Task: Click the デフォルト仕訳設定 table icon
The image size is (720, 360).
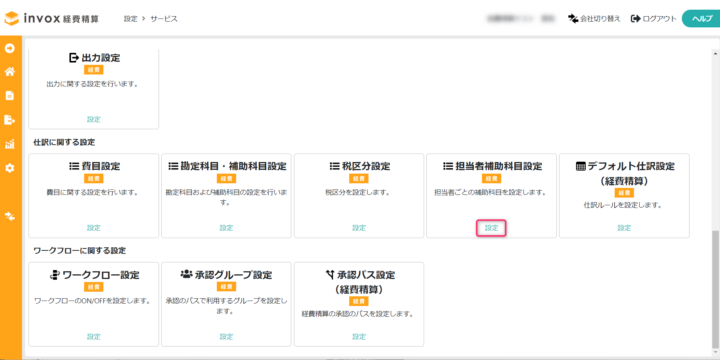Action: pyautogui.click(x=581, y=166)
